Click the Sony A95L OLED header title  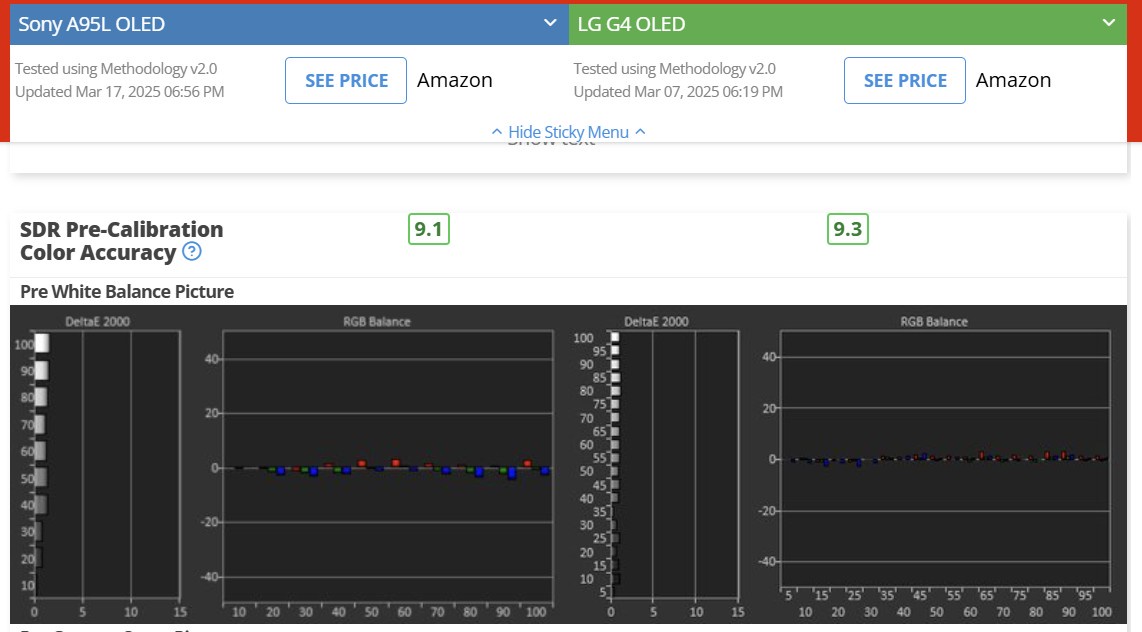92,24
